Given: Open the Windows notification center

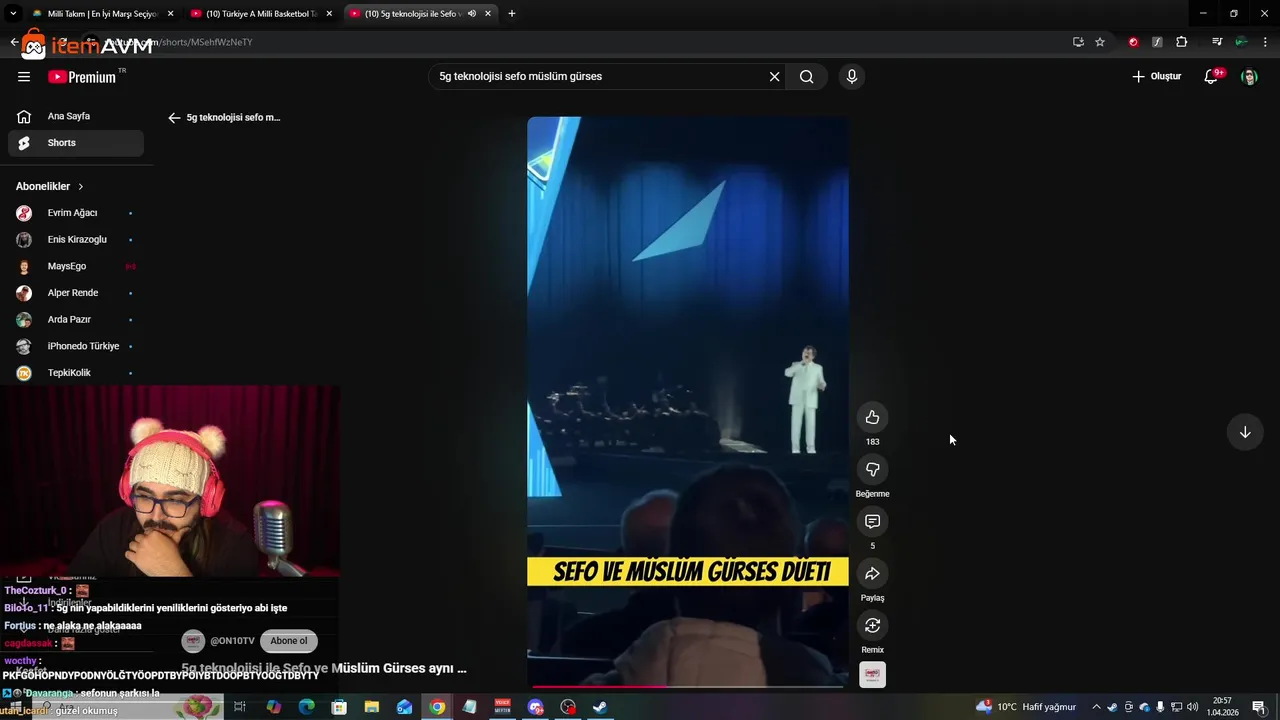Looking at the screenshot, I should 1259,707.
